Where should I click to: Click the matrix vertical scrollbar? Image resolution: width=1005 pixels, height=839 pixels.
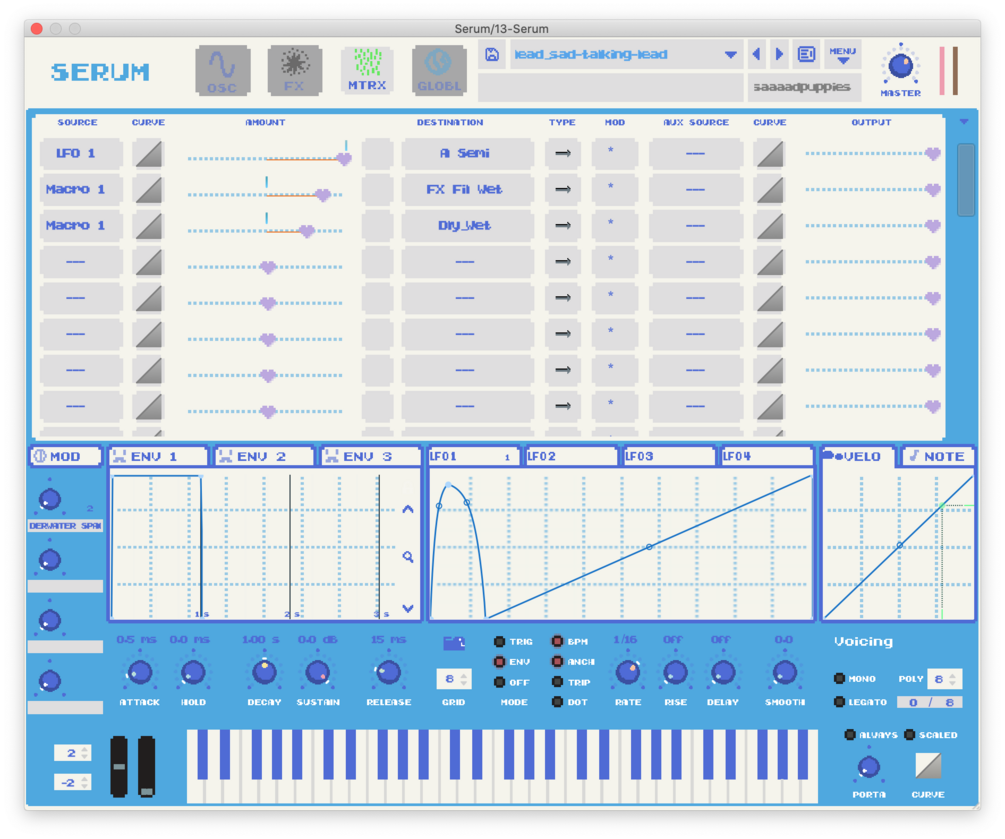click(x=965, y=180)
